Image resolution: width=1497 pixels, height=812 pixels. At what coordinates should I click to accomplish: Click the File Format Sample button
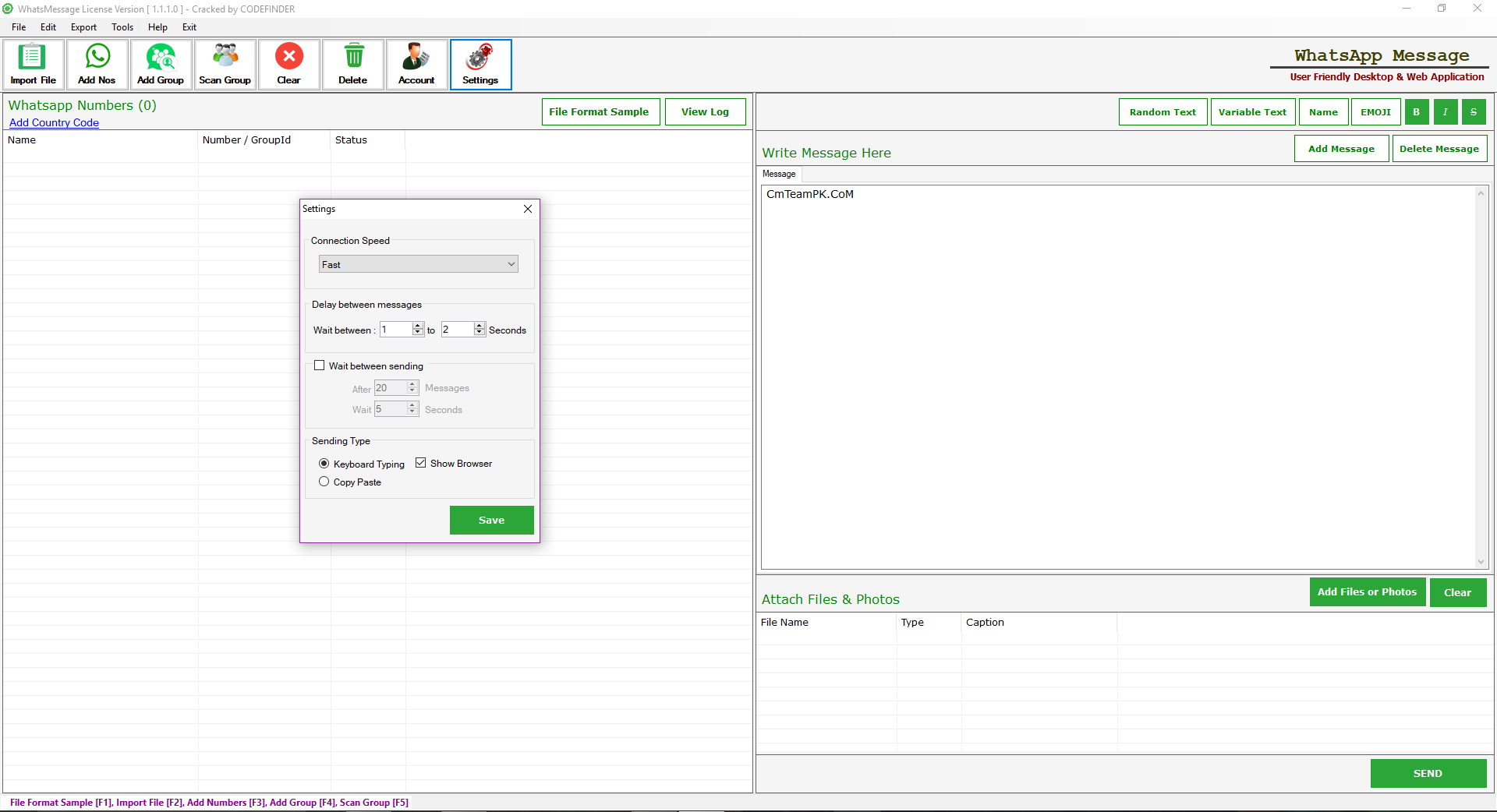click(600, 112)
